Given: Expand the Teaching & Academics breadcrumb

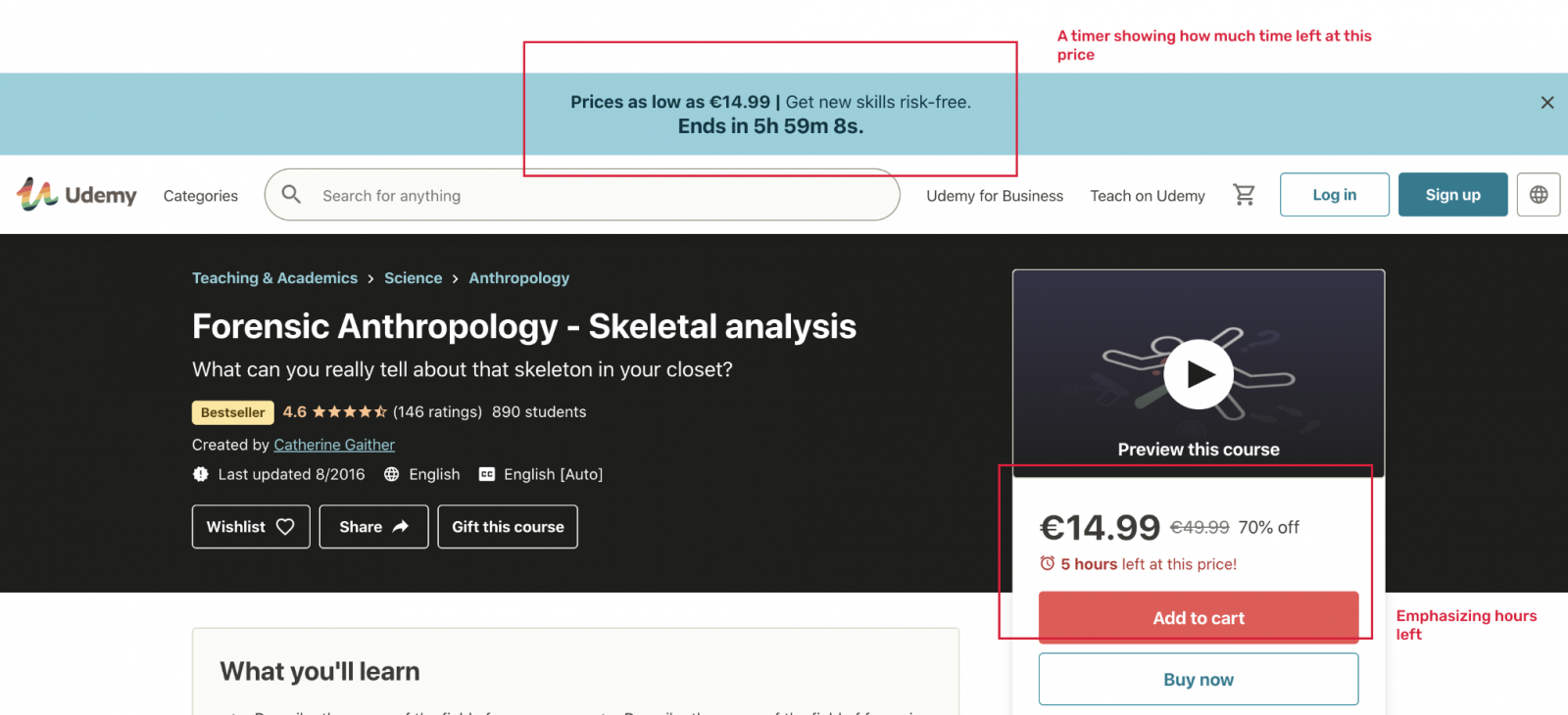Looking at the screenshot, I should pos(274,277).
